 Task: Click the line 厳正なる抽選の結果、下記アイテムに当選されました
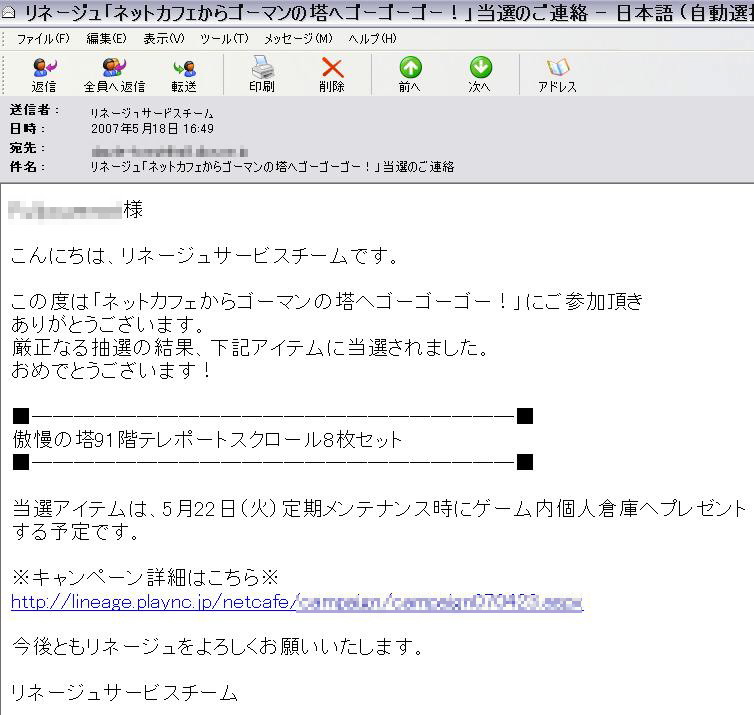[250, 348]
